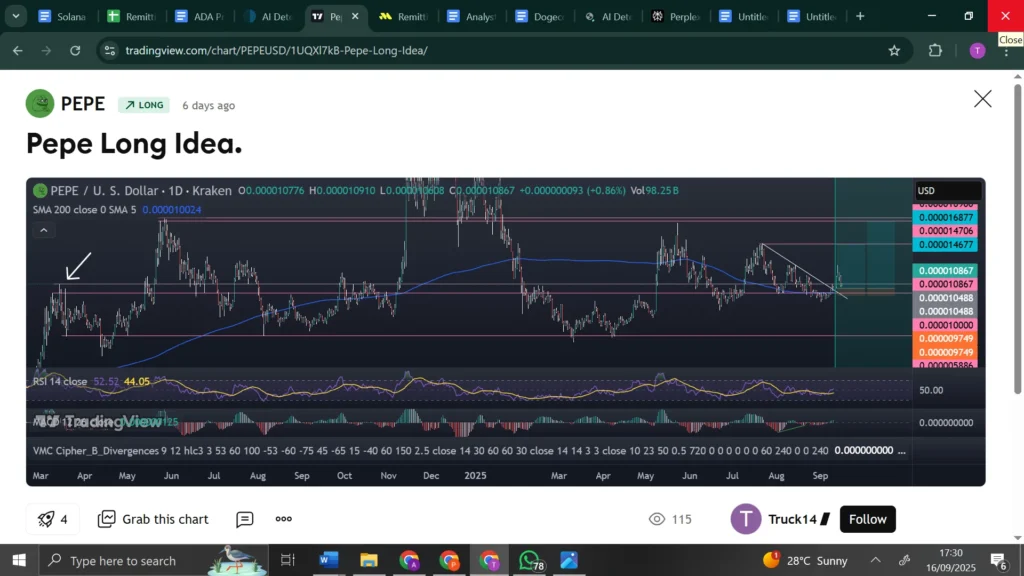Image resolution: width=1024 pixels, height=576 pixels.
Task: Go forward in browser history
Action: pyautogui.click(x=46, y=50)
